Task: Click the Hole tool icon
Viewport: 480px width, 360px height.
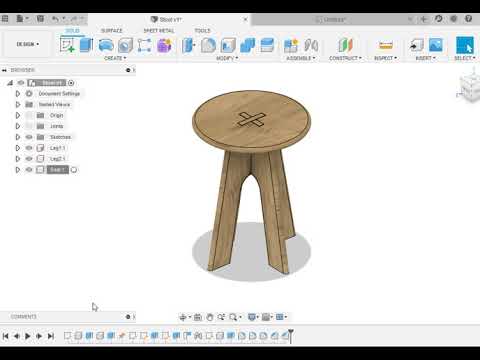Action: coord(125,45)
